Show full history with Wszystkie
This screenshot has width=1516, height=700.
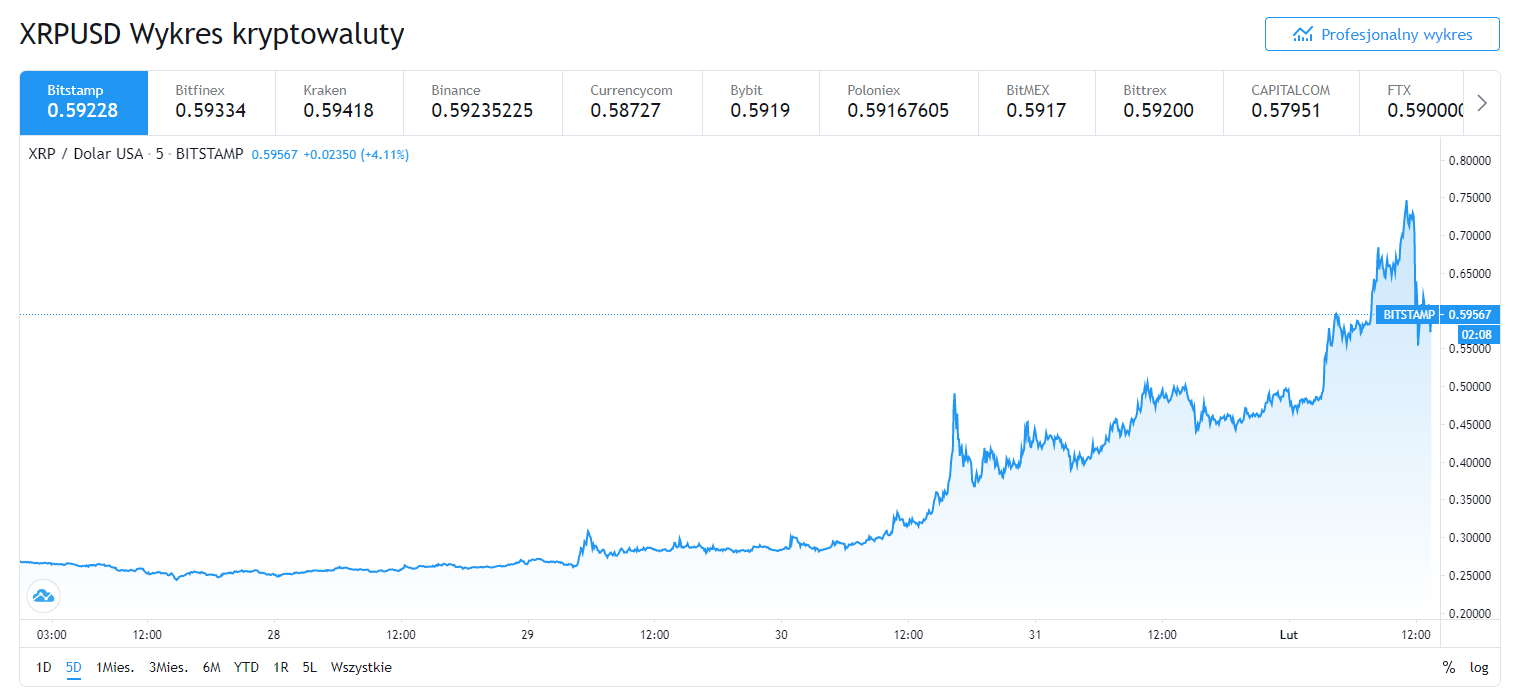tap(361, 667)
